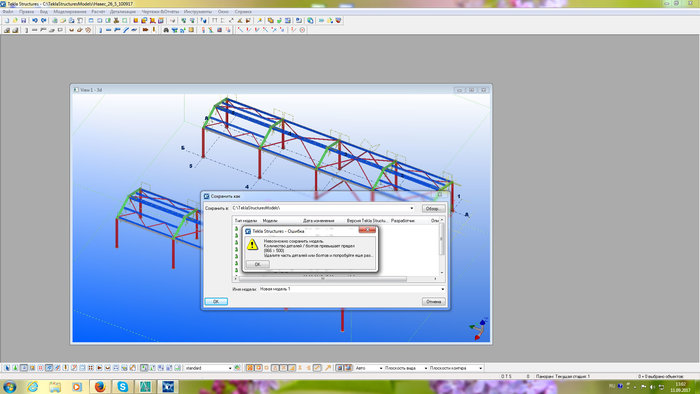This screenshot has width=700, height=394.
Task: Click the Undo arrow icon
Action: click(35, 21)
